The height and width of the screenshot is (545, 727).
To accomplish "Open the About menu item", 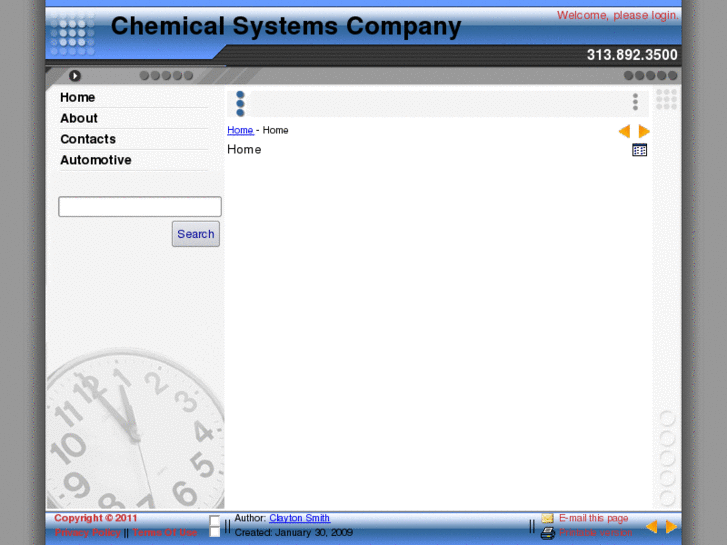I will (79, 118).
